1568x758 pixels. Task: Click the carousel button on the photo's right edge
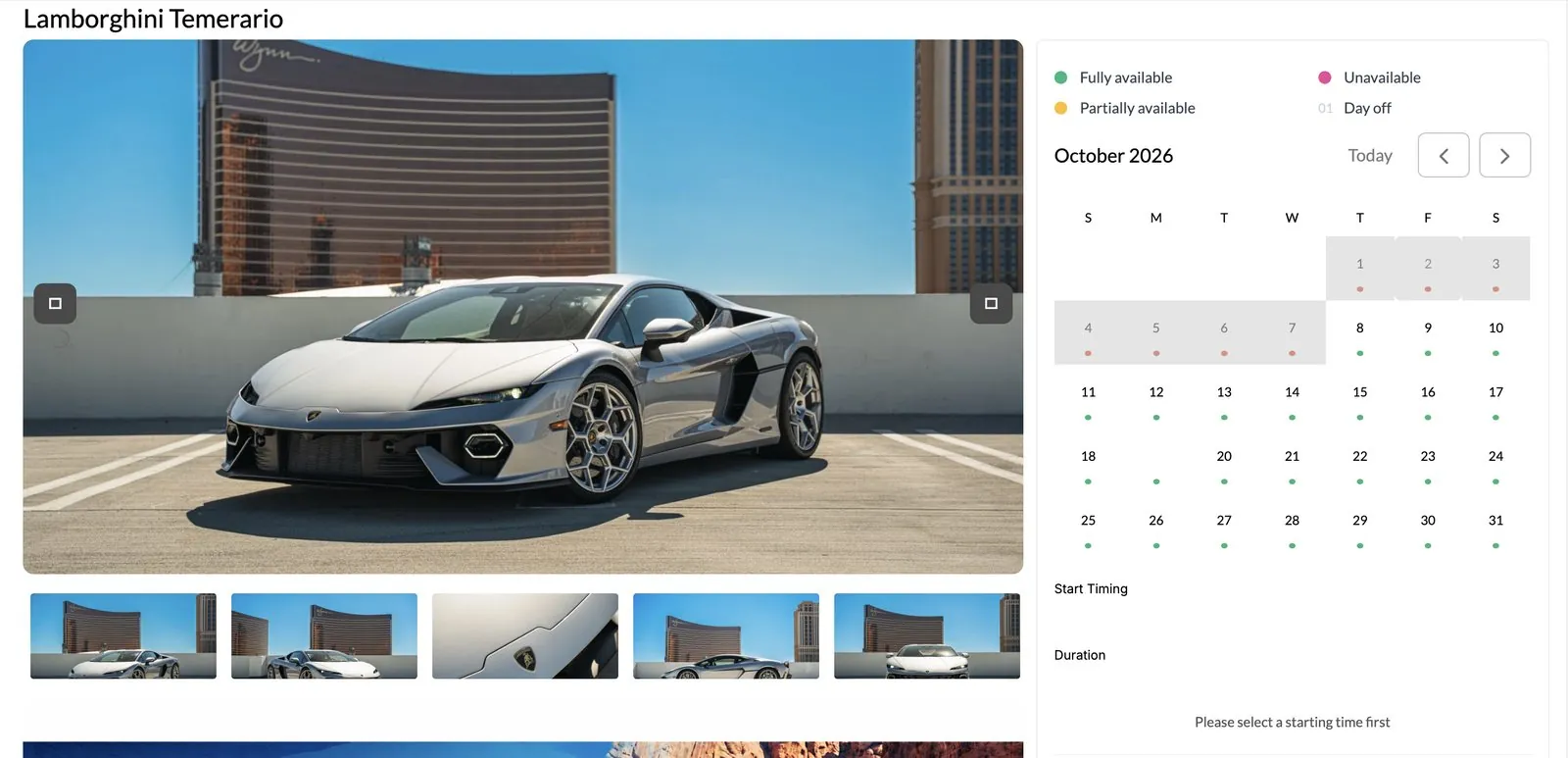point(991,303)
